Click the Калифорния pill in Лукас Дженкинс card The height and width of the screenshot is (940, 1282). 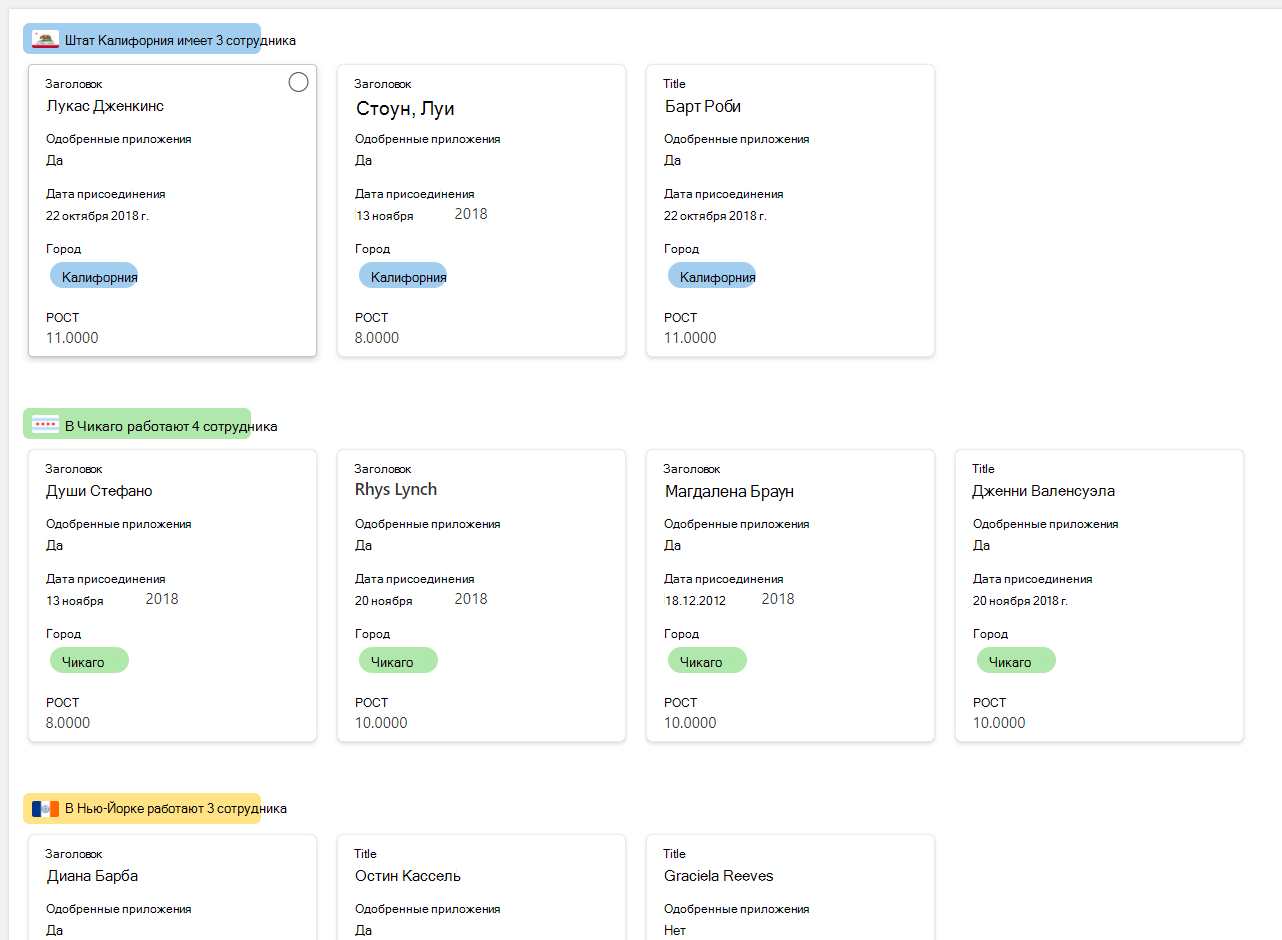tap(94, 276)
